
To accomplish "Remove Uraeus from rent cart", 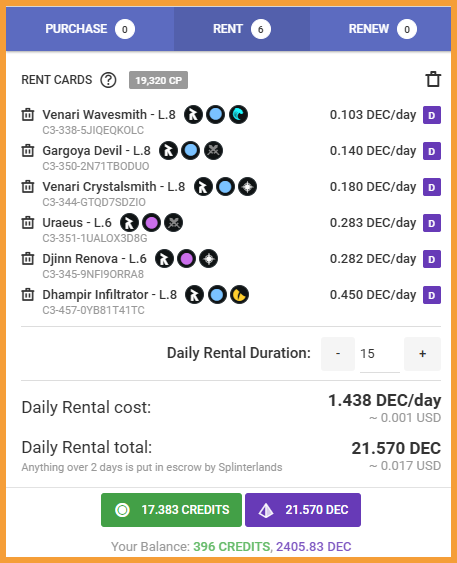I will pyautogui.click(x=28, y=223).
